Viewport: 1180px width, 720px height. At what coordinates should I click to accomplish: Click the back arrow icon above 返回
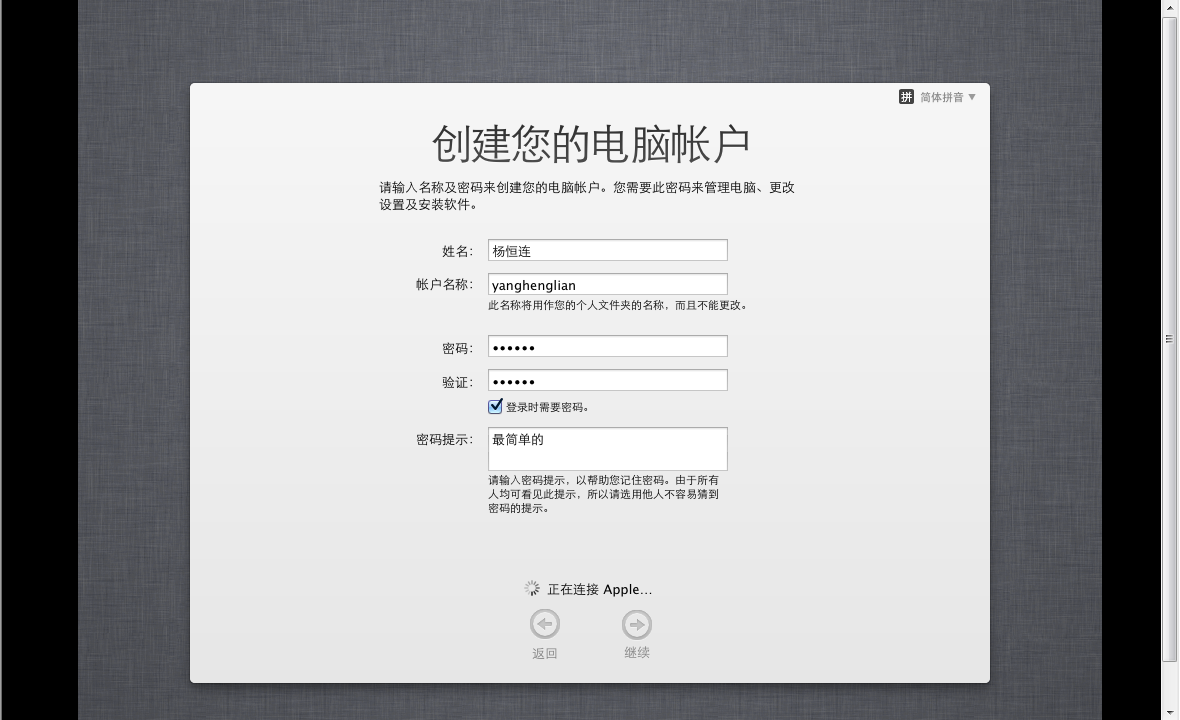[x=545, y=624]
